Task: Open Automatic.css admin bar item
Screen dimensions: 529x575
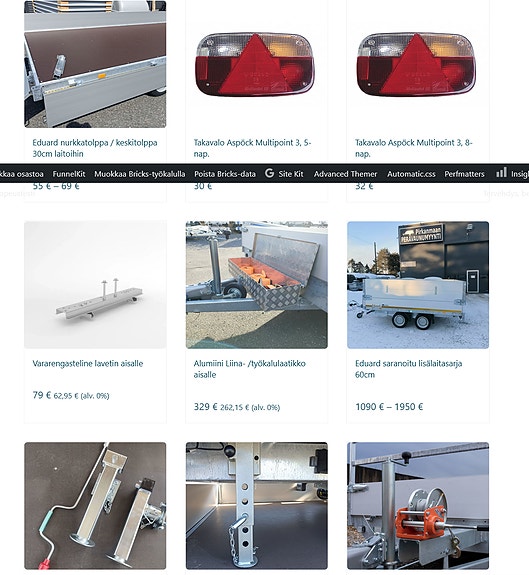Action: click(411, 174)
